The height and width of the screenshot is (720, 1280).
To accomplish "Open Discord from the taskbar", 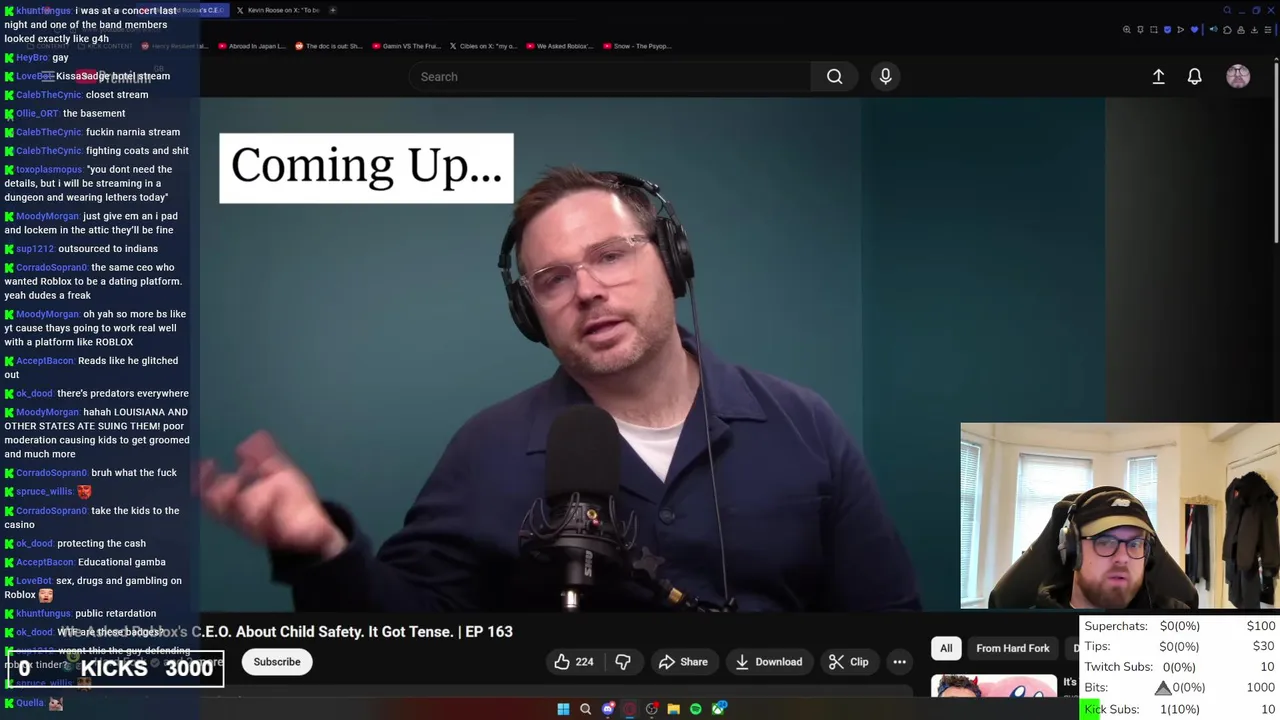I will [x=608, y=709].
